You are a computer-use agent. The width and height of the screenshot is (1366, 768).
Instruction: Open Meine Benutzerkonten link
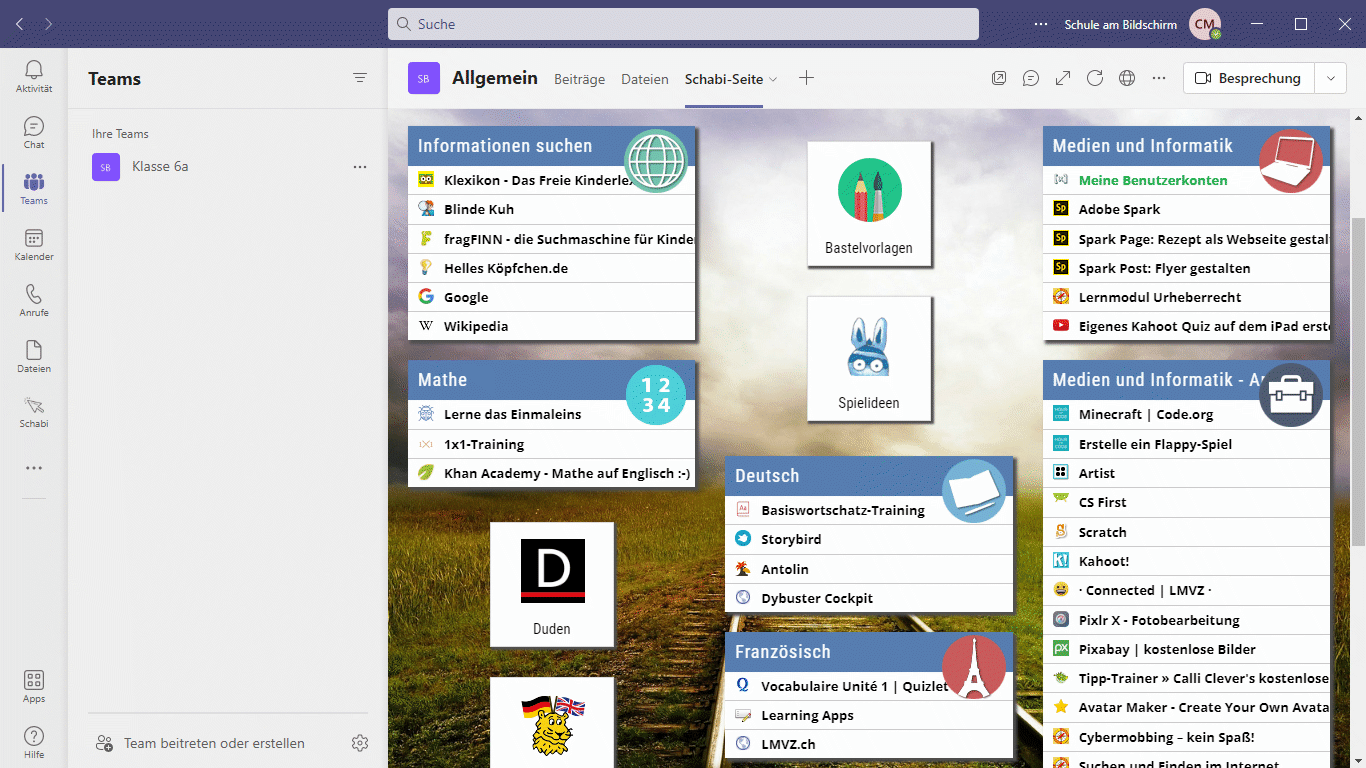click(x=1187, y=180)
